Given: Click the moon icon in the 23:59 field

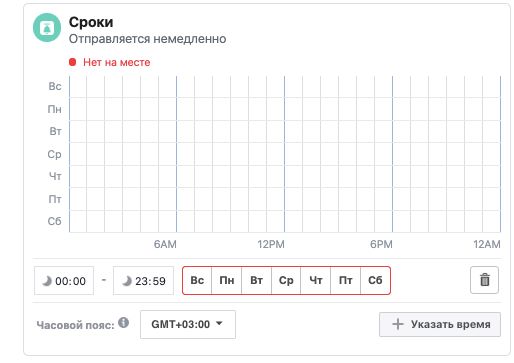Looking at the screenshot, I should 127,281.
